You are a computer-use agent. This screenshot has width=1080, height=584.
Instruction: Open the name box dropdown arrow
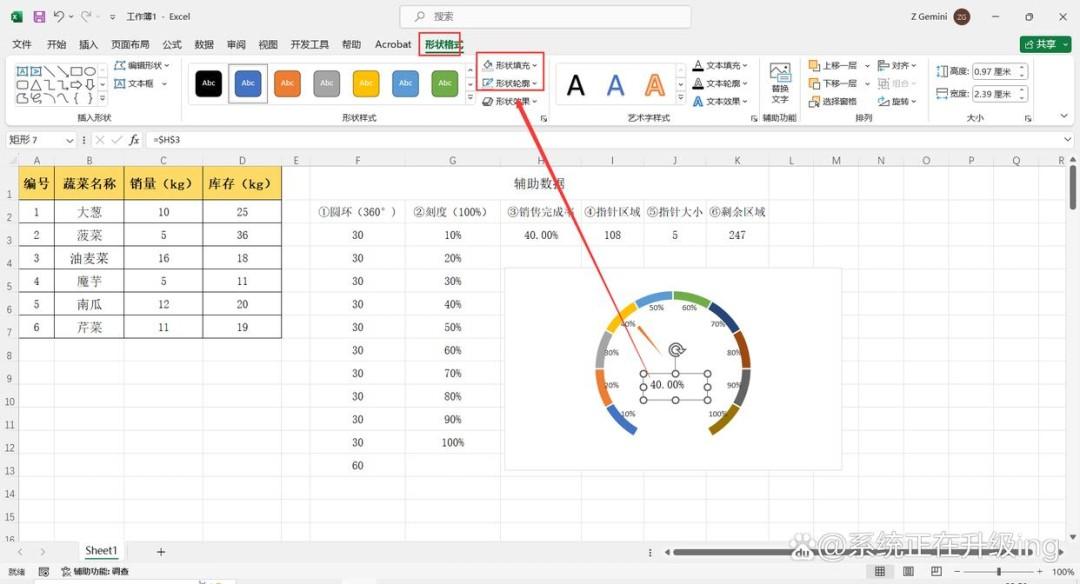[x=70, y=140]
